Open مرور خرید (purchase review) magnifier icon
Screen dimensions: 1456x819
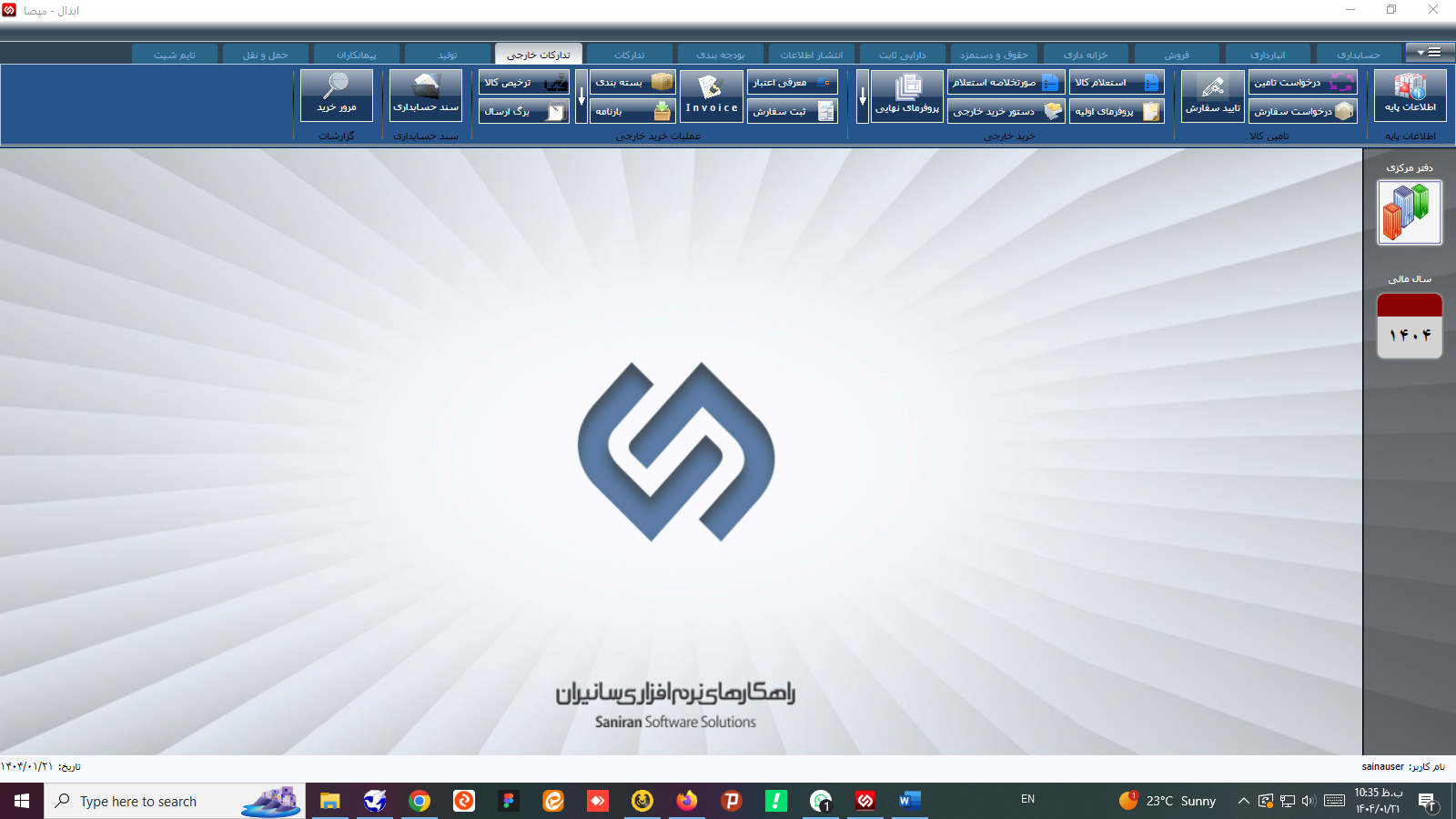(337, 95)
